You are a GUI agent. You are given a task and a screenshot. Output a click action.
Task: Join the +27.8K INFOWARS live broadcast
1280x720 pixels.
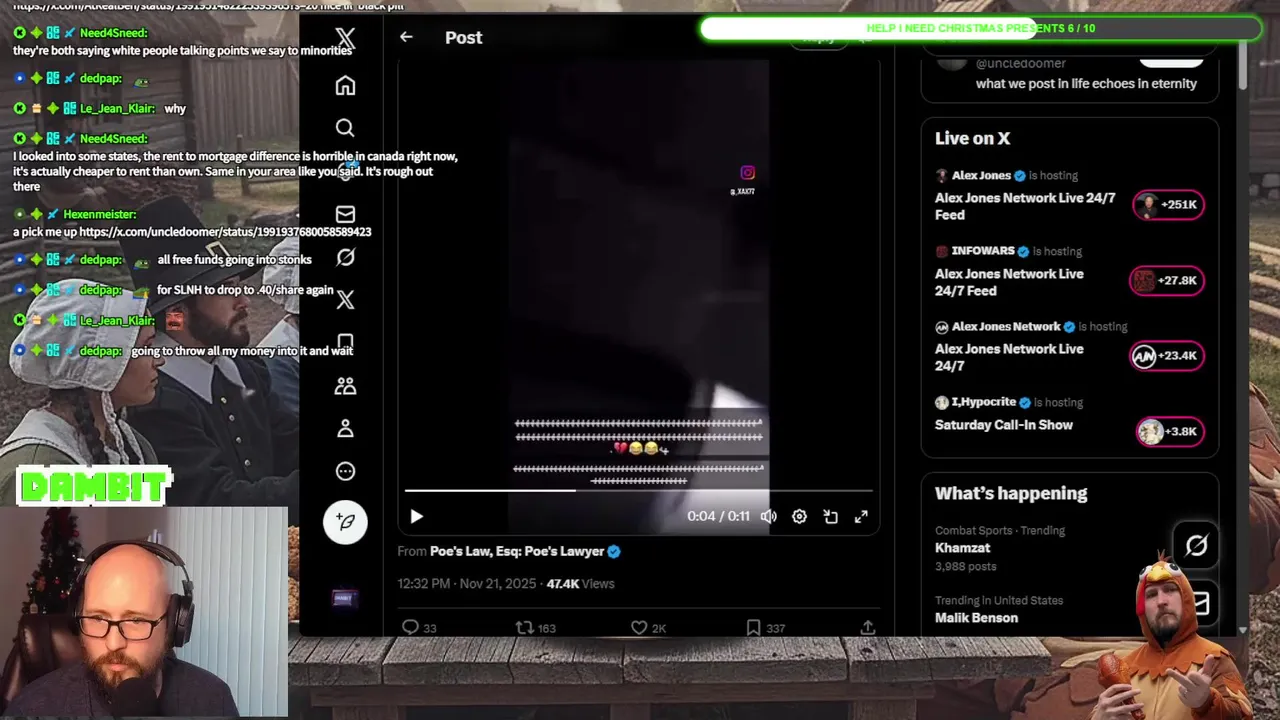[1168, 280]
